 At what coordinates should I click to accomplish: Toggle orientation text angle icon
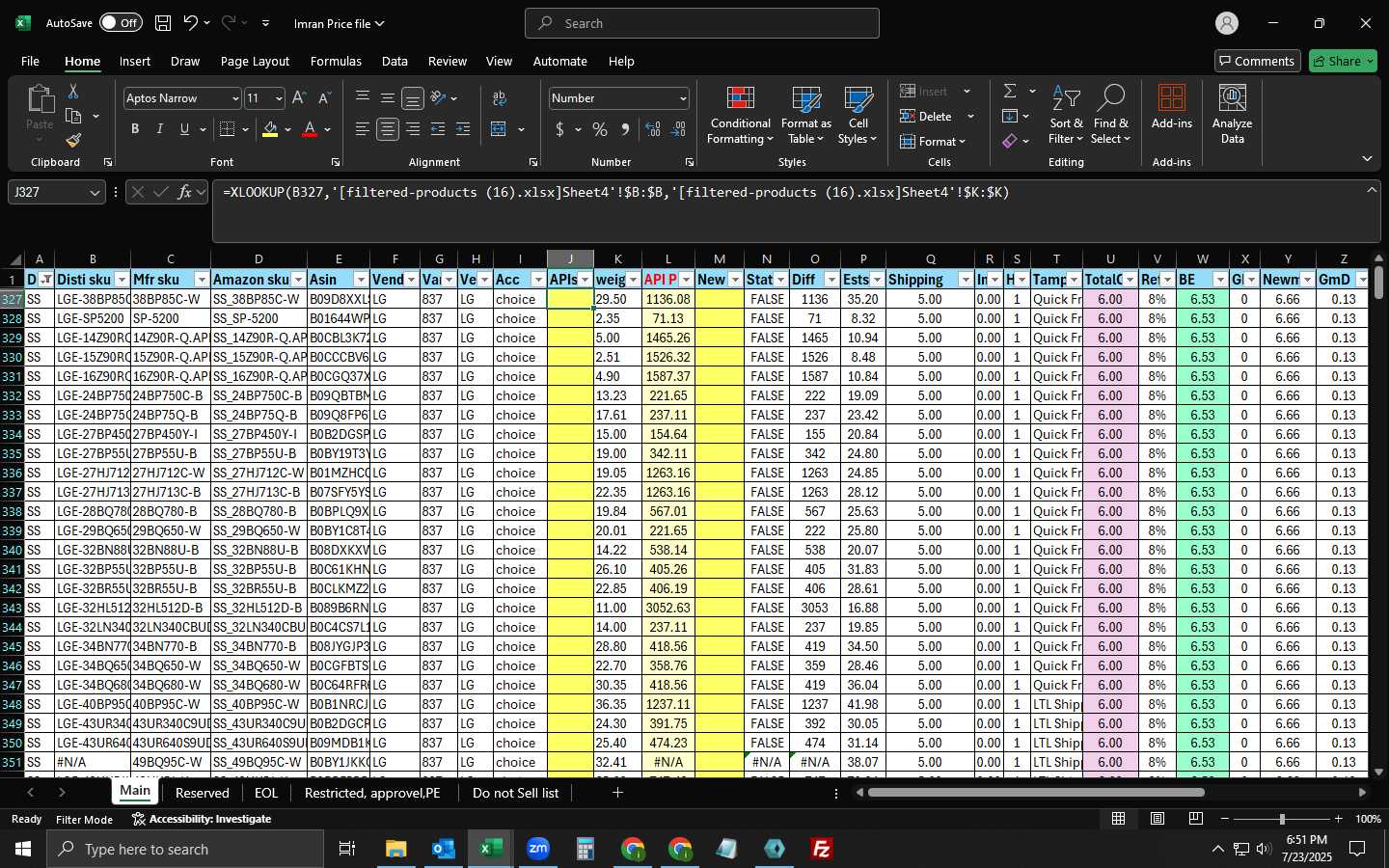pyautogui.click(x=439, y=97)
